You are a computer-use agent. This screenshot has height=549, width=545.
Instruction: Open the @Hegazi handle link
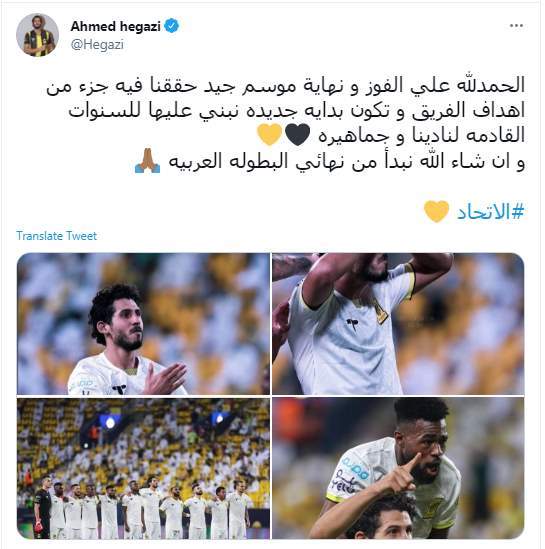pyautogui.click(x=97, y=45)
